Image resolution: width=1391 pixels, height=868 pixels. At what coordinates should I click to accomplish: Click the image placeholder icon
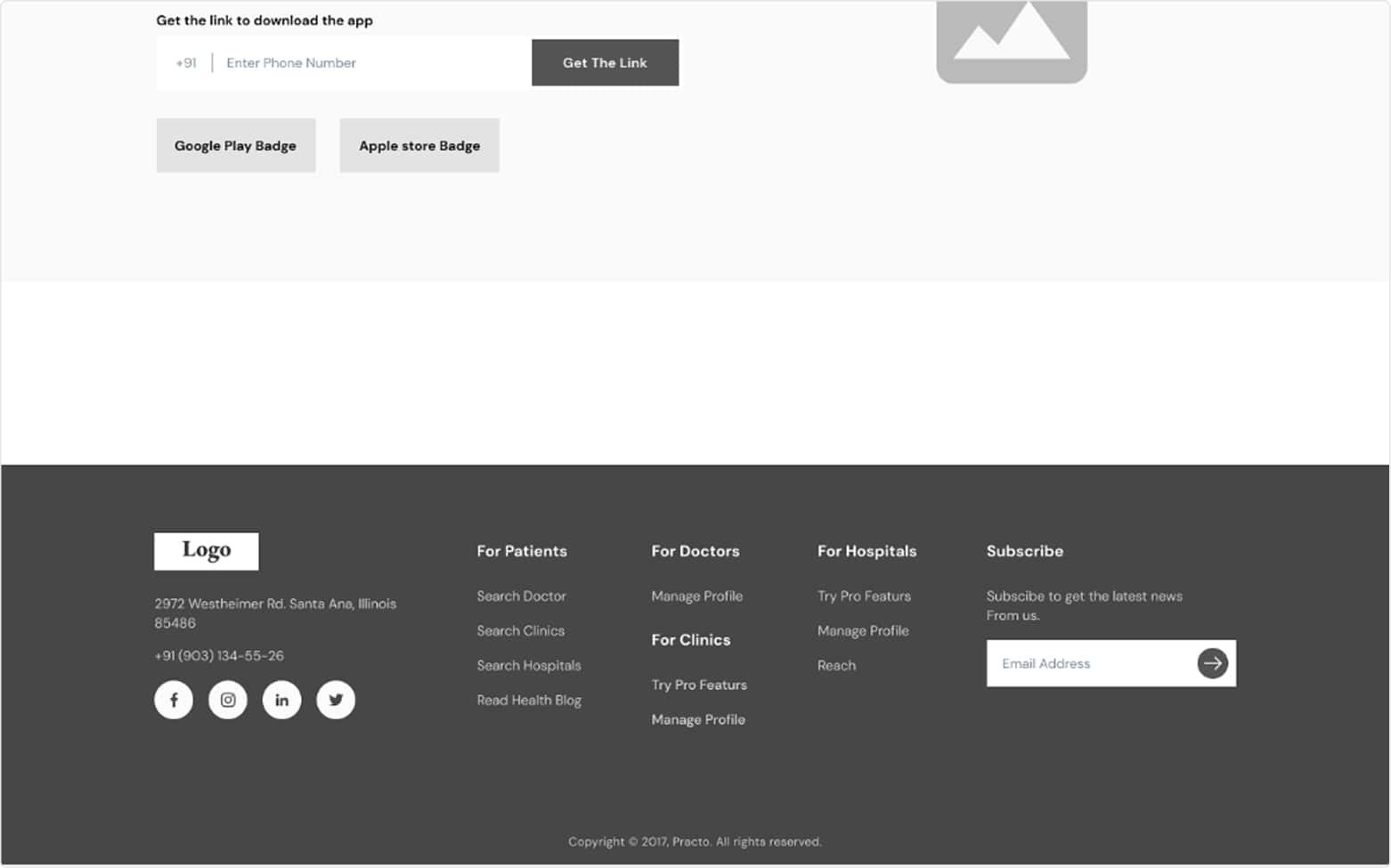1012,40
